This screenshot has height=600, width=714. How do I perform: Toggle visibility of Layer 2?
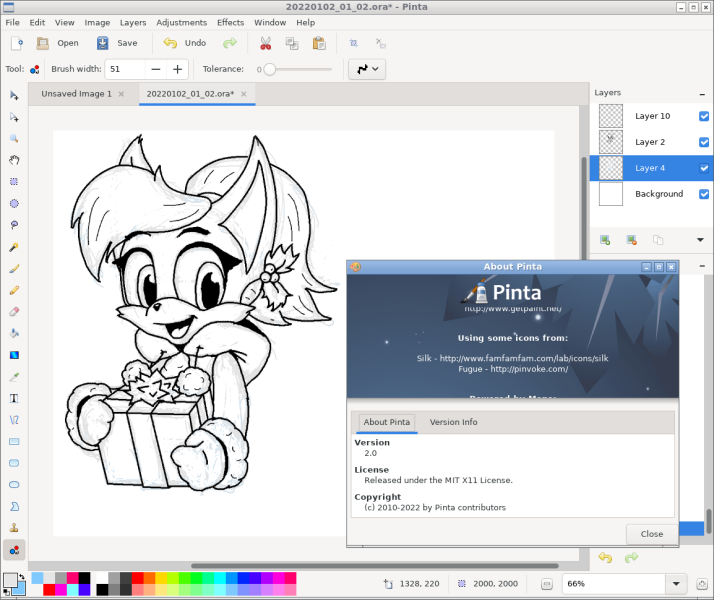(704, 142)
